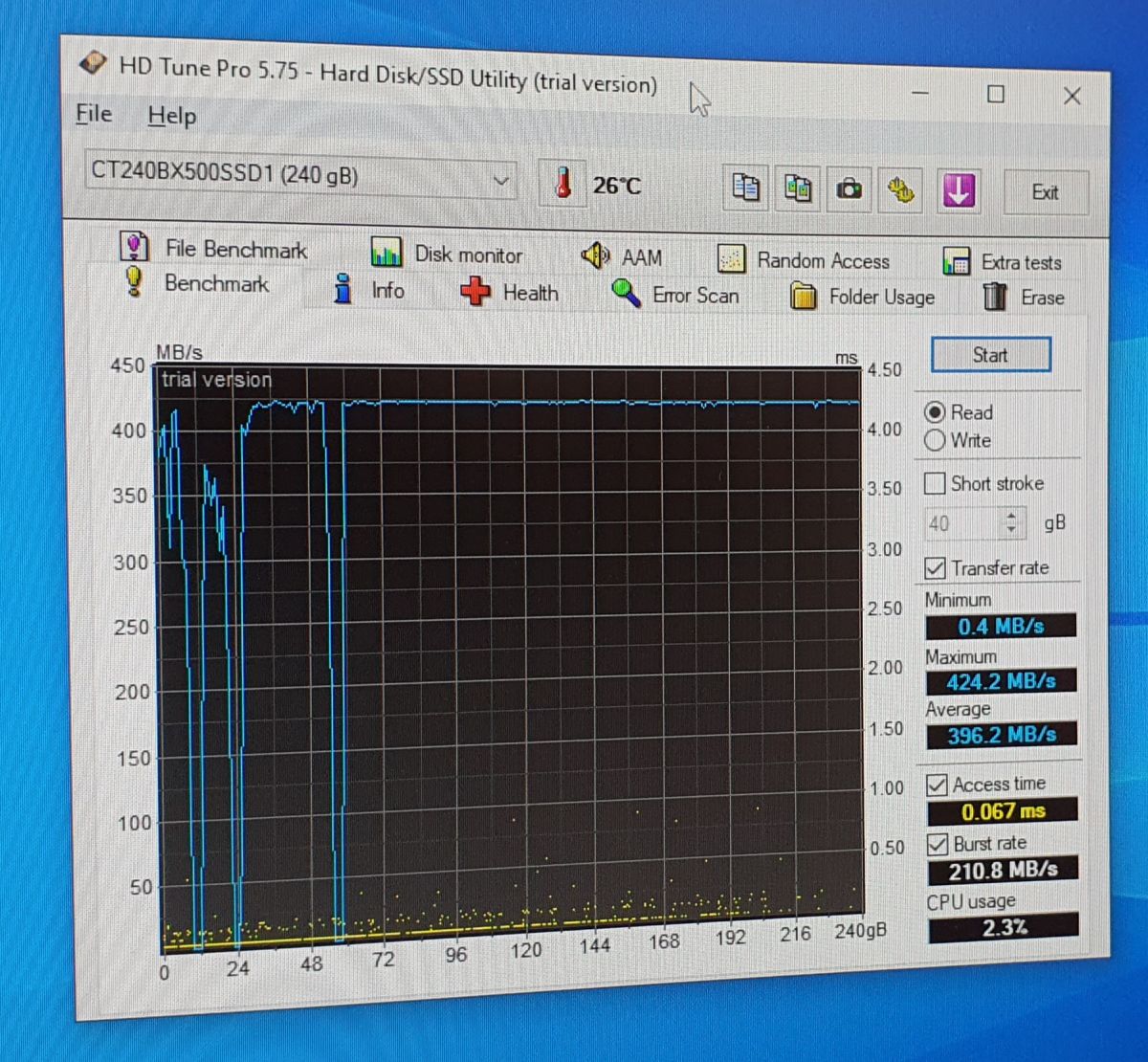Click the camera screenshot icon
Image resolution: width=1148 pixels, height=1062 pixels.
[850, 188]
